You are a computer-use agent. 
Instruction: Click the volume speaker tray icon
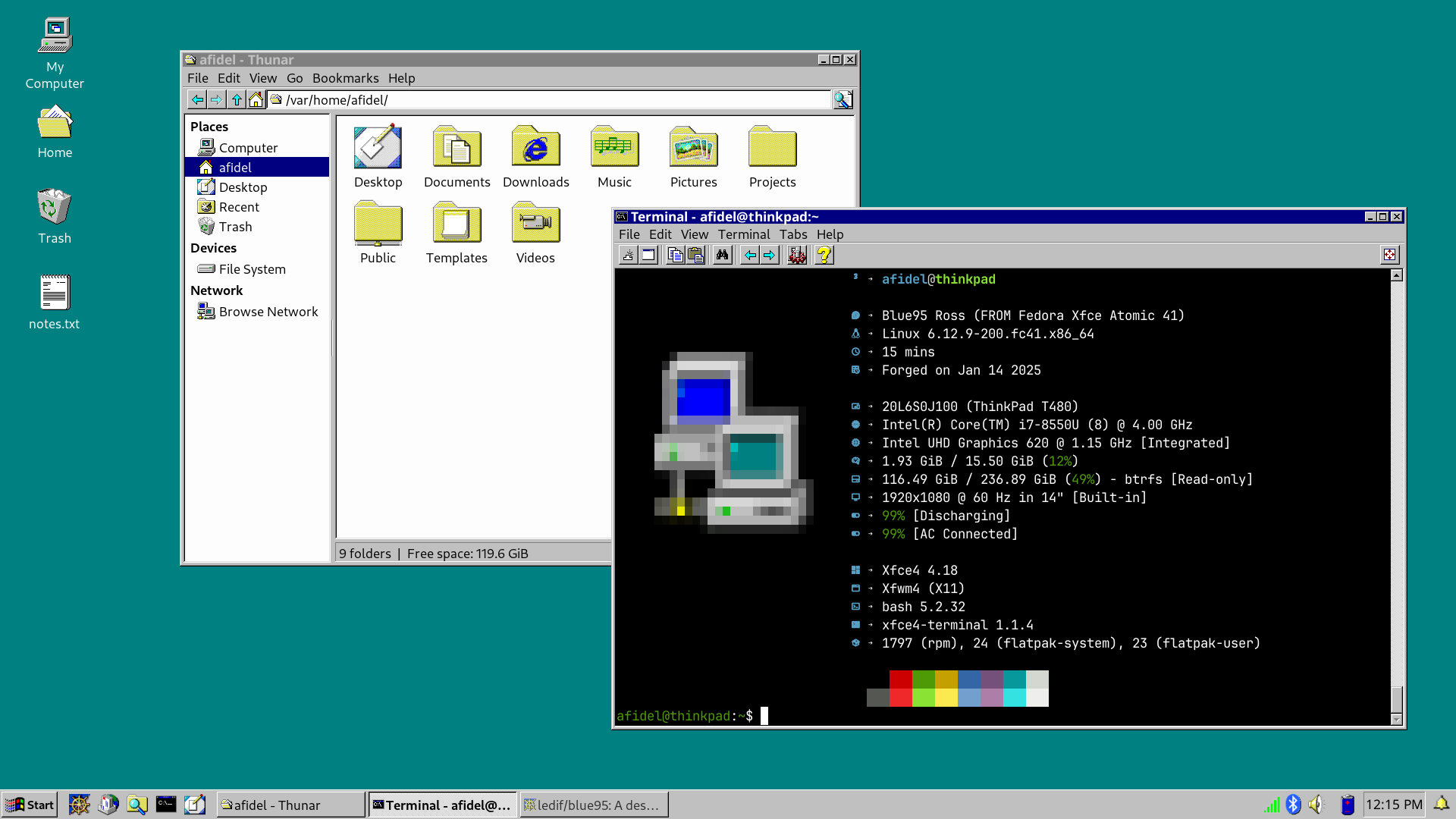click(1316, 805)
